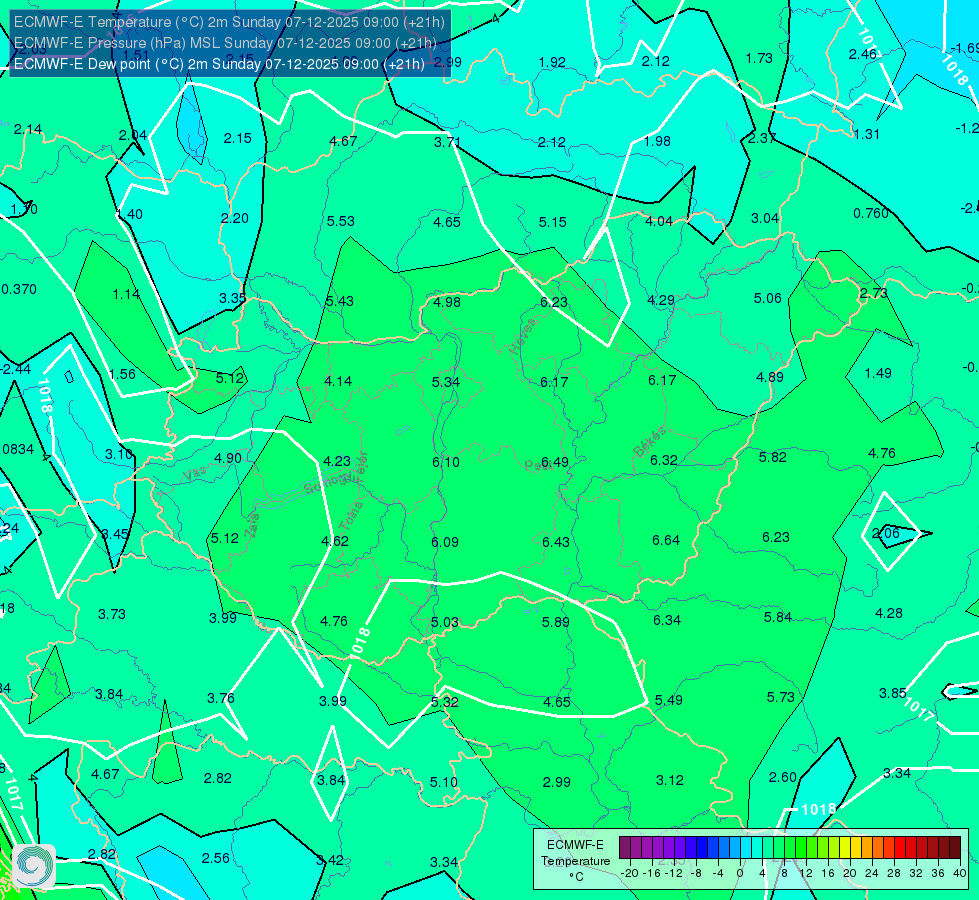
Task: Click the 1.73 temperature value
Action: (x=759, y=58)
